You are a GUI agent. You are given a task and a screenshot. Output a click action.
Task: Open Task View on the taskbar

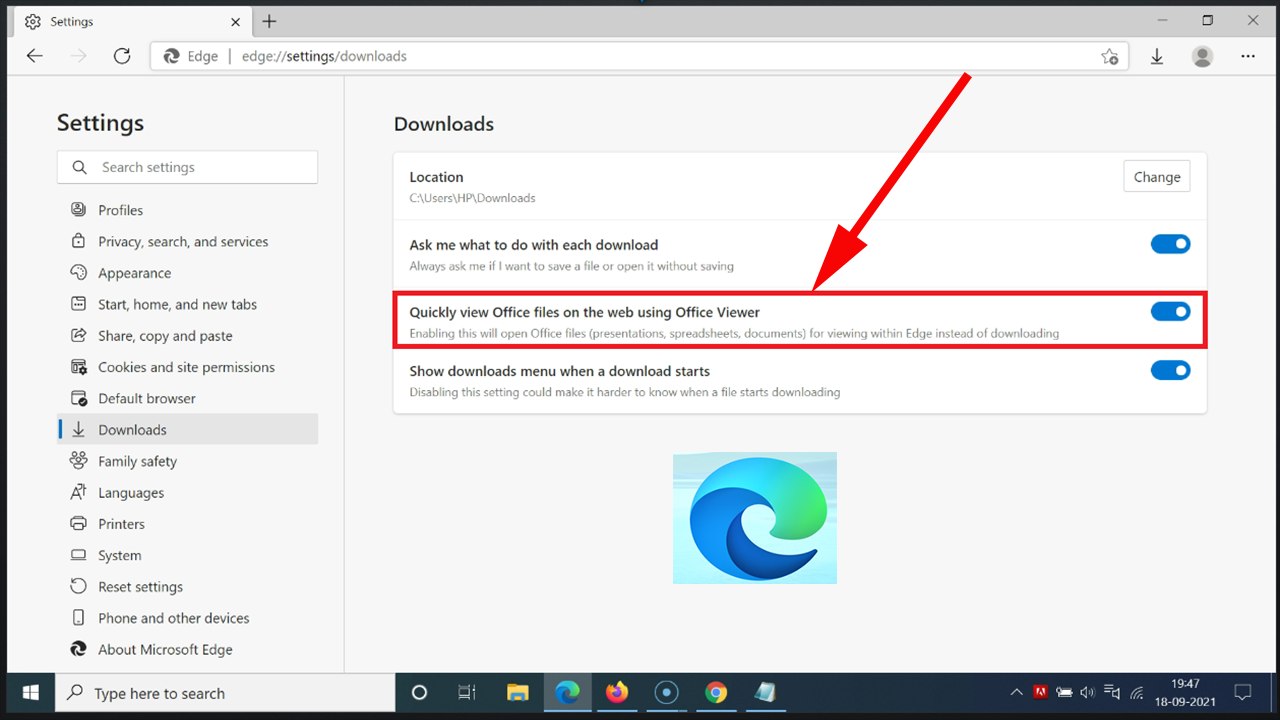467,692
